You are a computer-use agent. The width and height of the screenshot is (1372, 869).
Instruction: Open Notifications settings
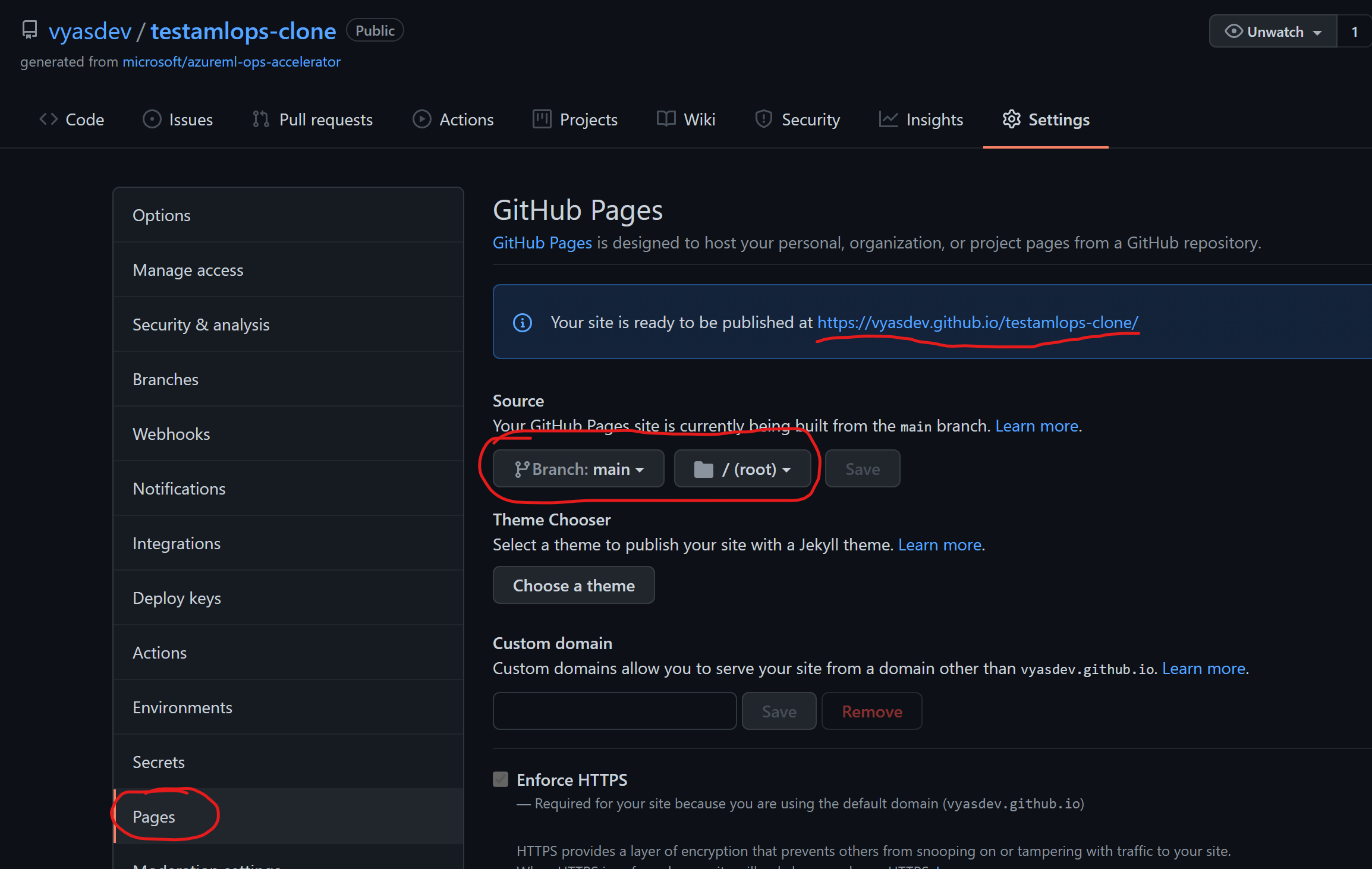(x=288, y=489)
